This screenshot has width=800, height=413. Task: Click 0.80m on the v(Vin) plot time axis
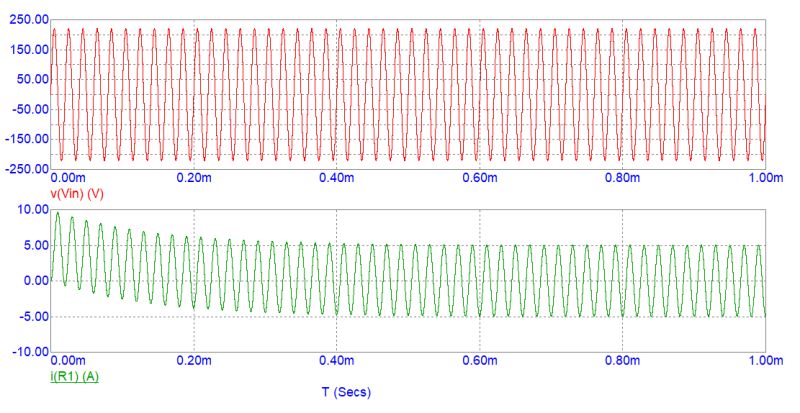coord(622,178)
